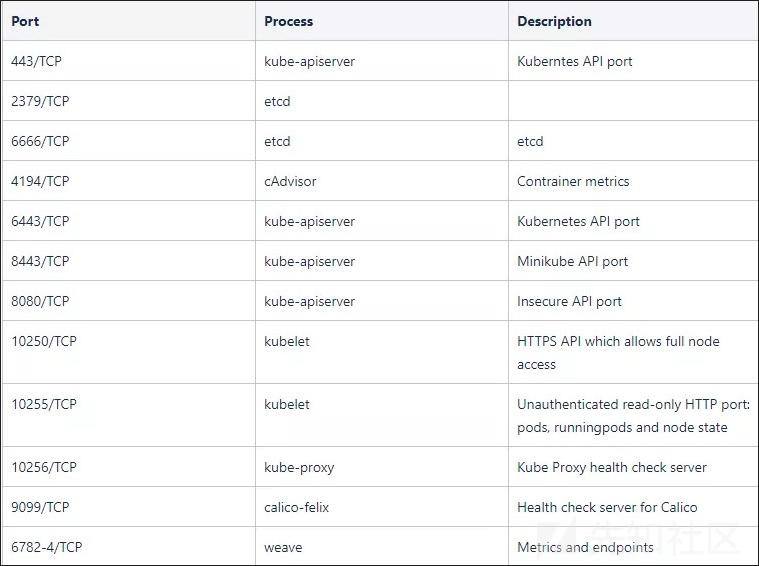The height and width of the screenshot is (566, 759).
Task: Select the calico-felix process cell
Action: pos(296,507)
